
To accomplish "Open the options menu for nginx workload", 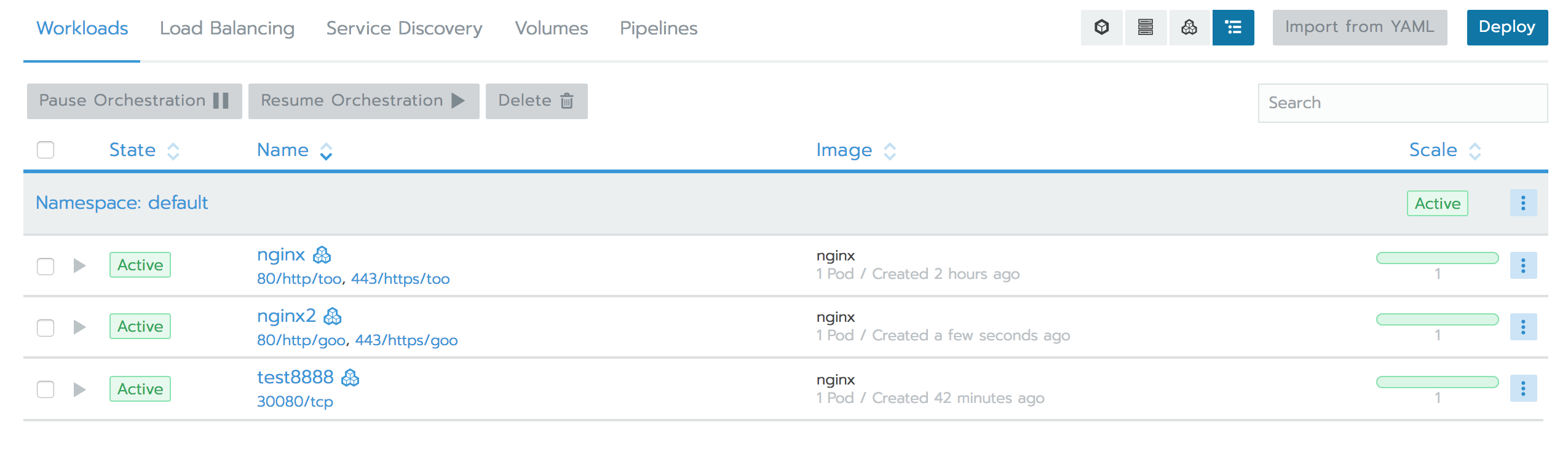I will [1524, 265].
